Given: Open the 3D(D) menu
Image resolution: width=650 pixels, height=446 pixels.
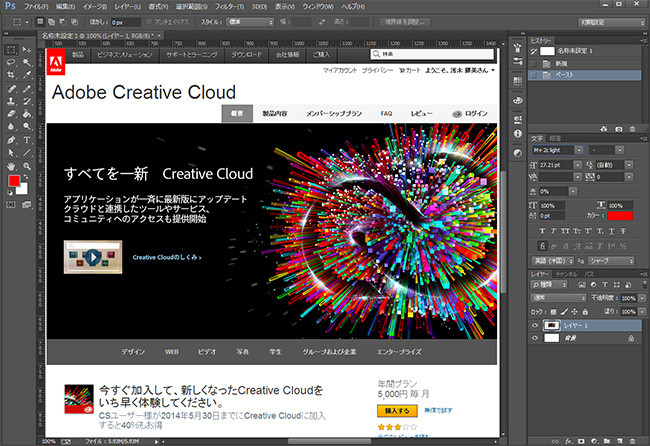Looking at the screenshot, I should tap(259, 7).
